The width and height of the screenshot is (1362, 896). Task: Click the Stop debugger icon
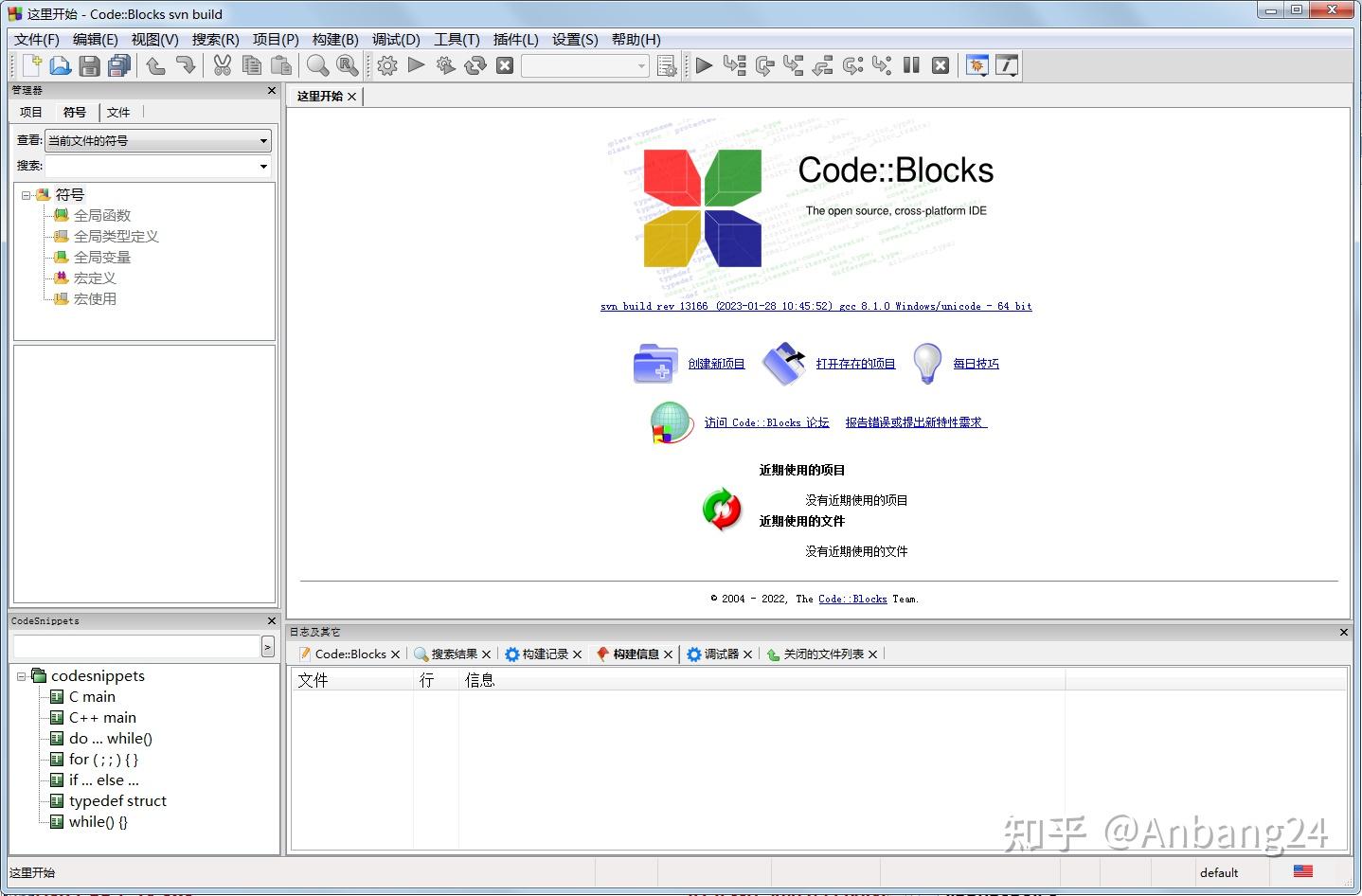pyautogui.click(x=940, y=65)
